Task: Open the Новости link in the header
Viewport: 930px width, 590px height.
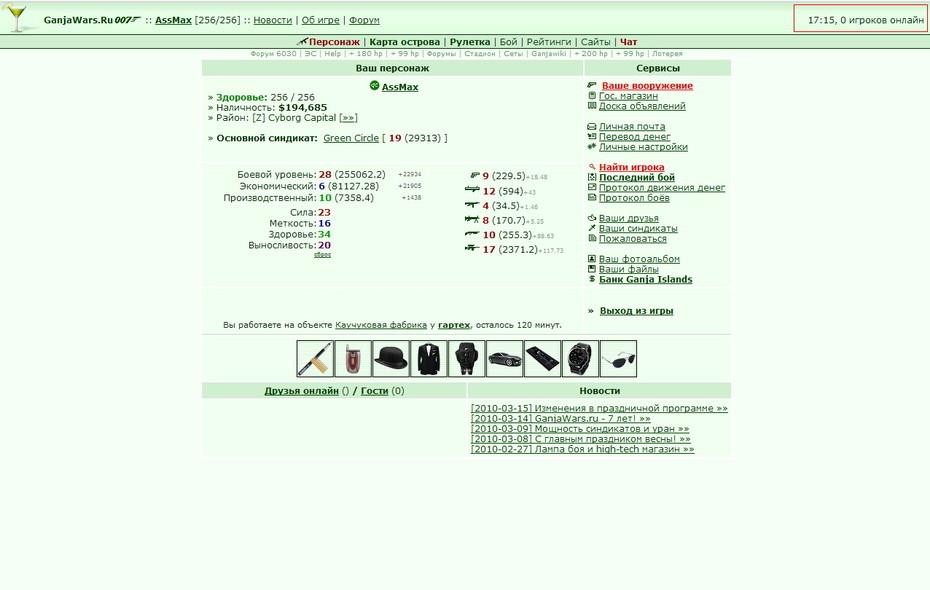Action: (x=273, y=20)
